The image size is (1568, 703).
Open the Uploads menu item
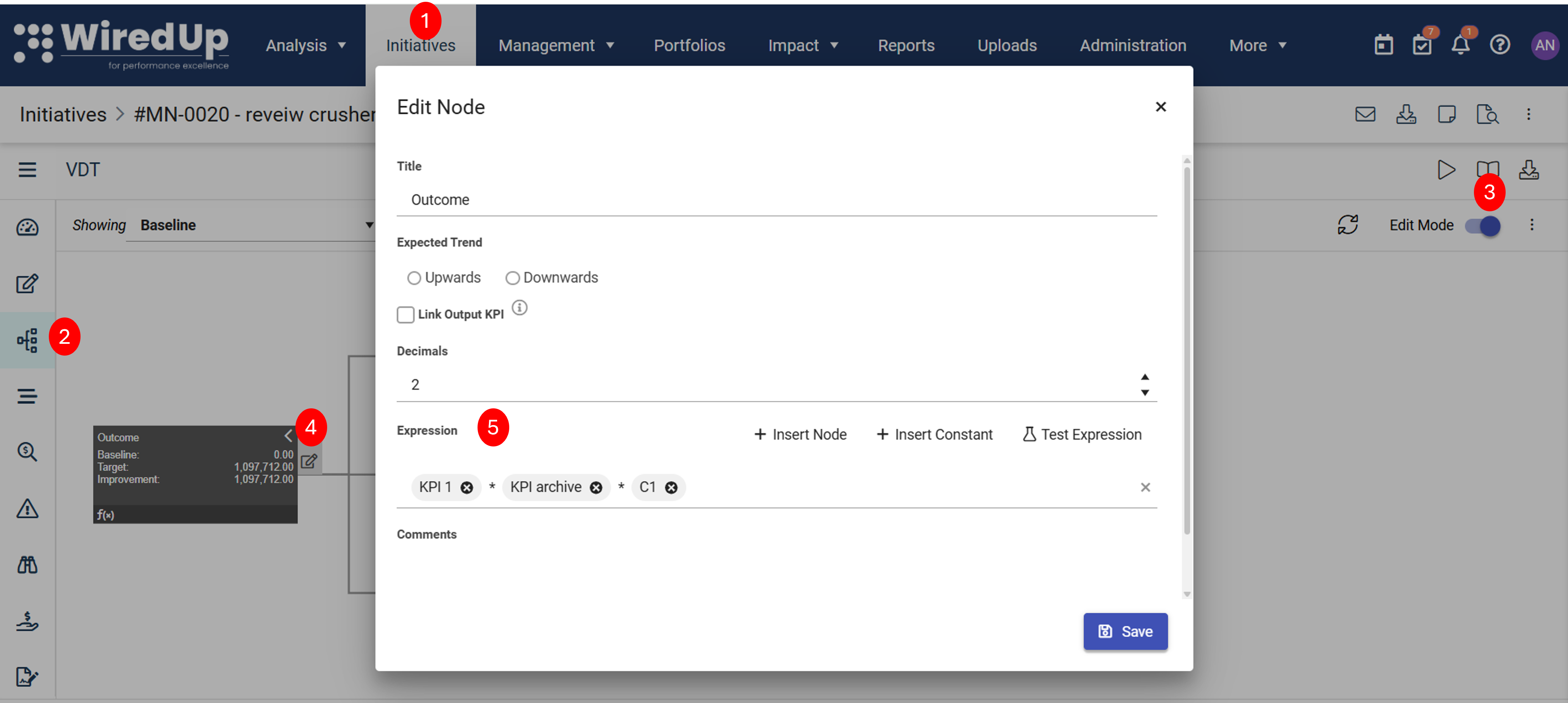pyautogui.click(x=1007, y=45)
